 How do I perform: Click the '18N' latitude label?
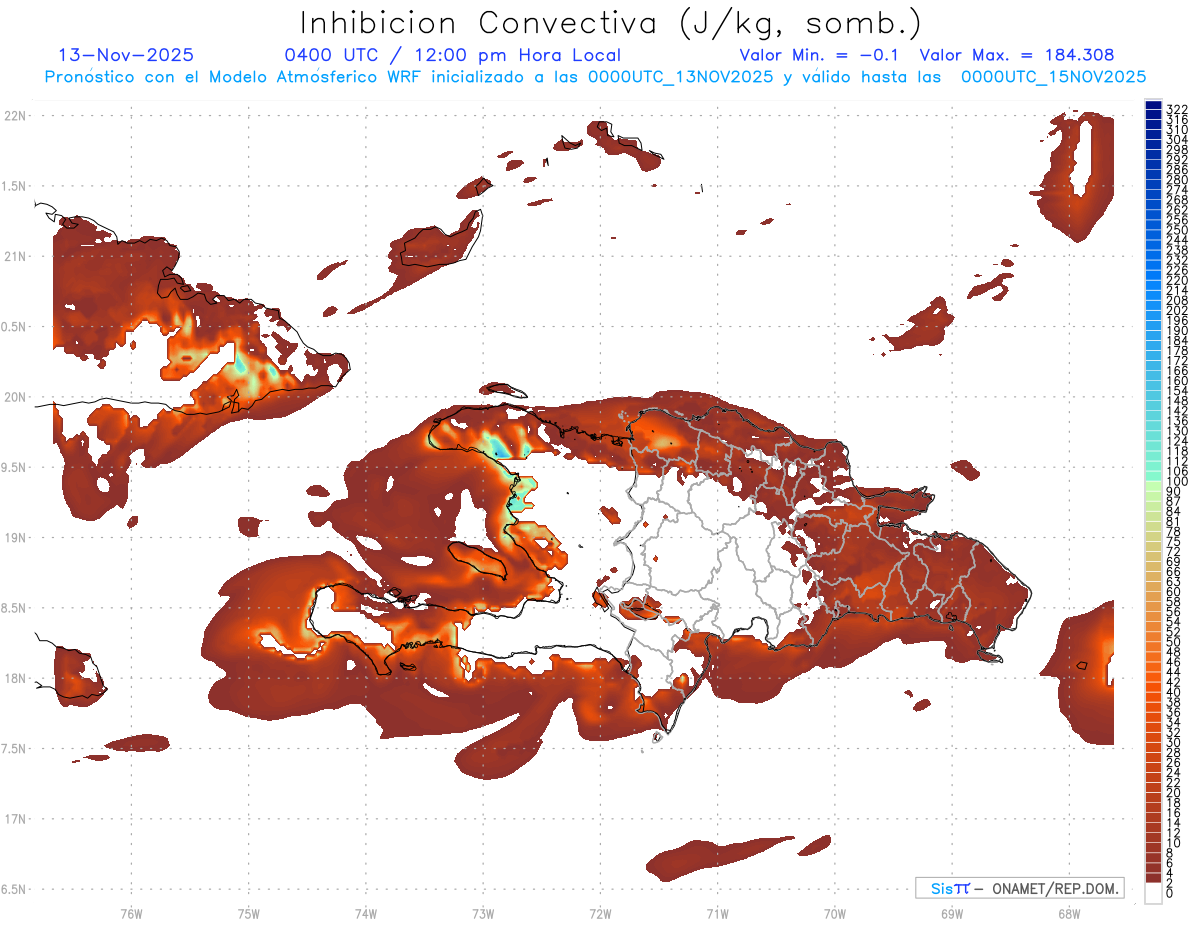tap(16, 678)
